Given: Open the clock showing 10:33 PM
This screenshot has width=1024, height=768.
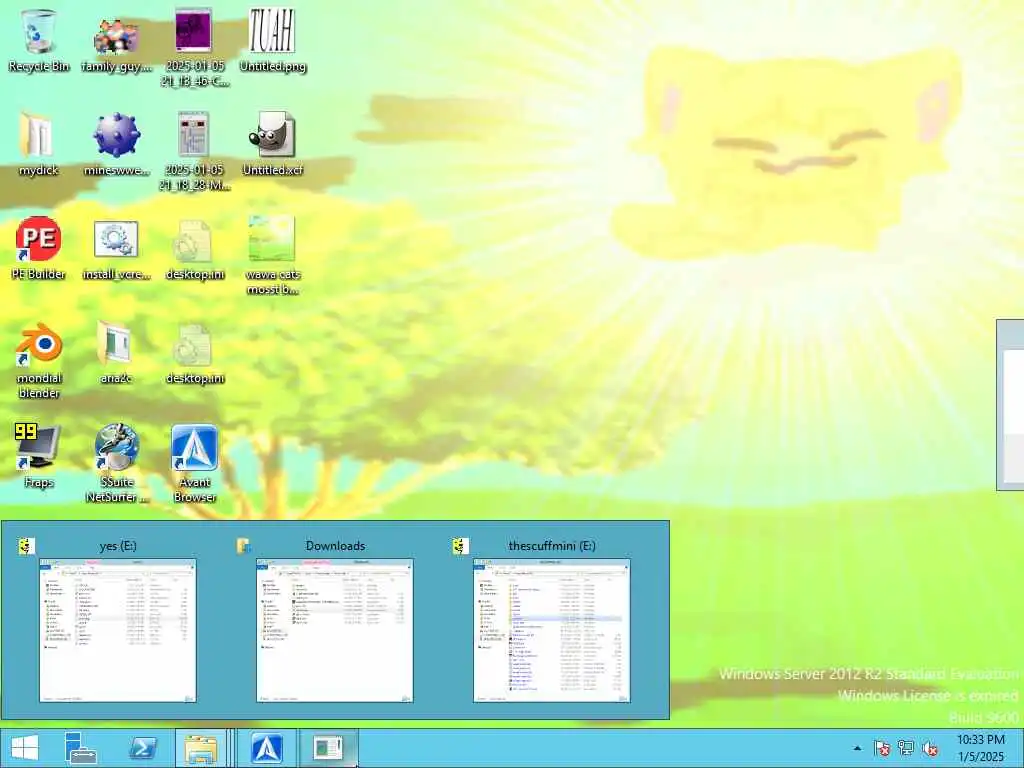Looking at the screenshot, I should pyautogui.click(x=981, y=748).
